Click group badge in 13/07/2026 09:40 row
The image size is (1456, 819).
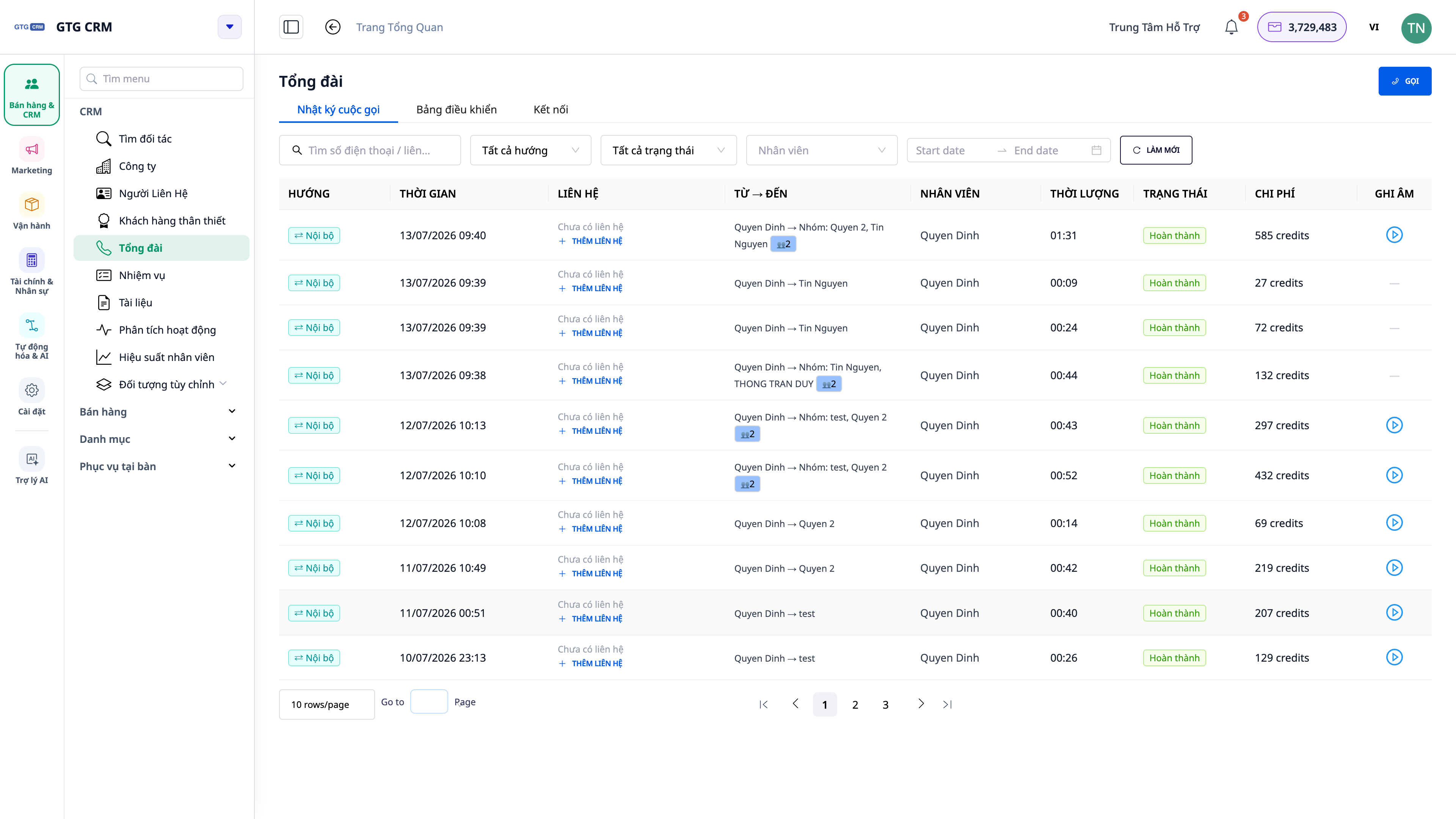pos(783,244)
